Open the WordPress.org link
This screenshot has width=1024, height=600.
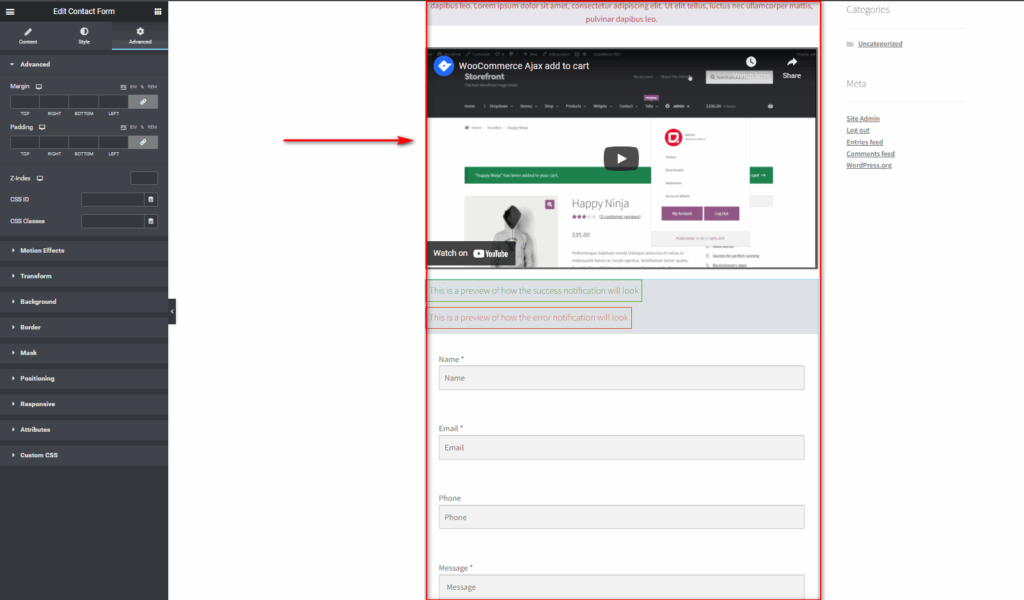point(869,165)
